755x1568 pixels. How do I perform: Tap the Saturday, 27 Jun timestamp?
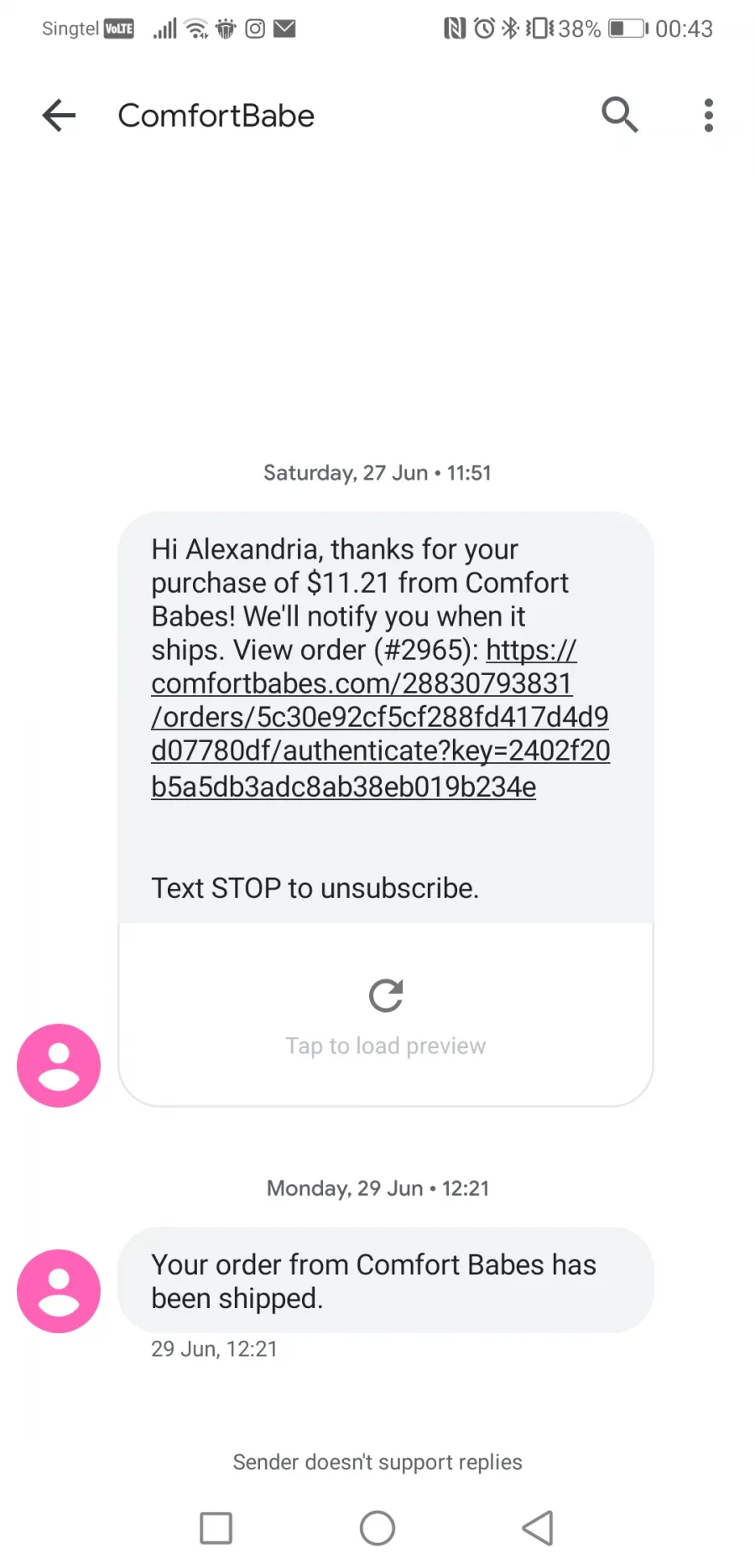click(377, 473)
